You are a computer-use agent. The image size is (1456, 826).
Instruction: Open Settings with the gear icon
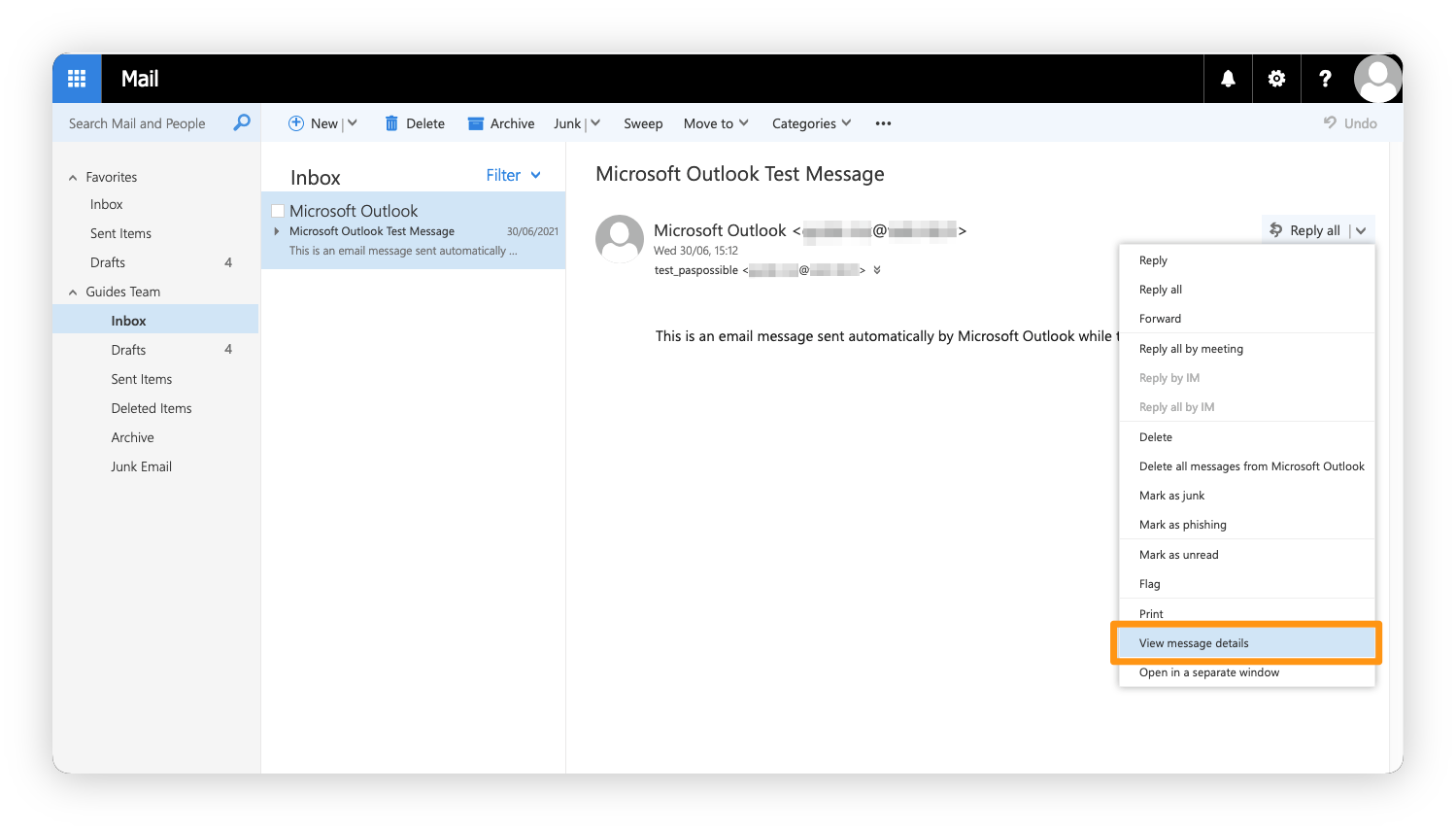(x=1276, y=78)
